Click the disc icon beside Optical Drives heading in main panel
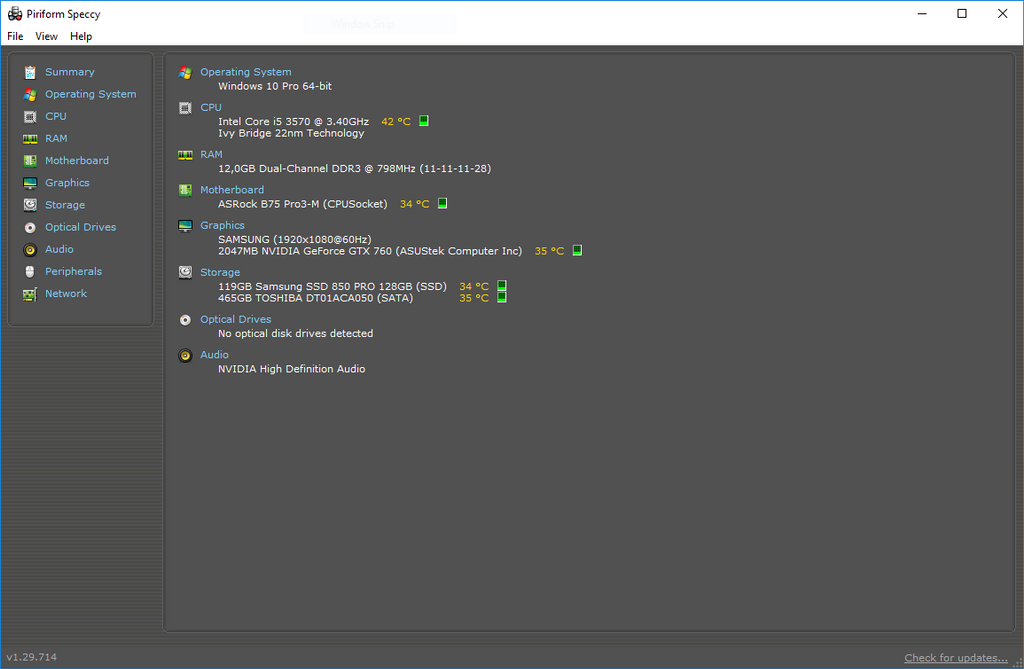 pyautogui.click(x=185, y=319)
